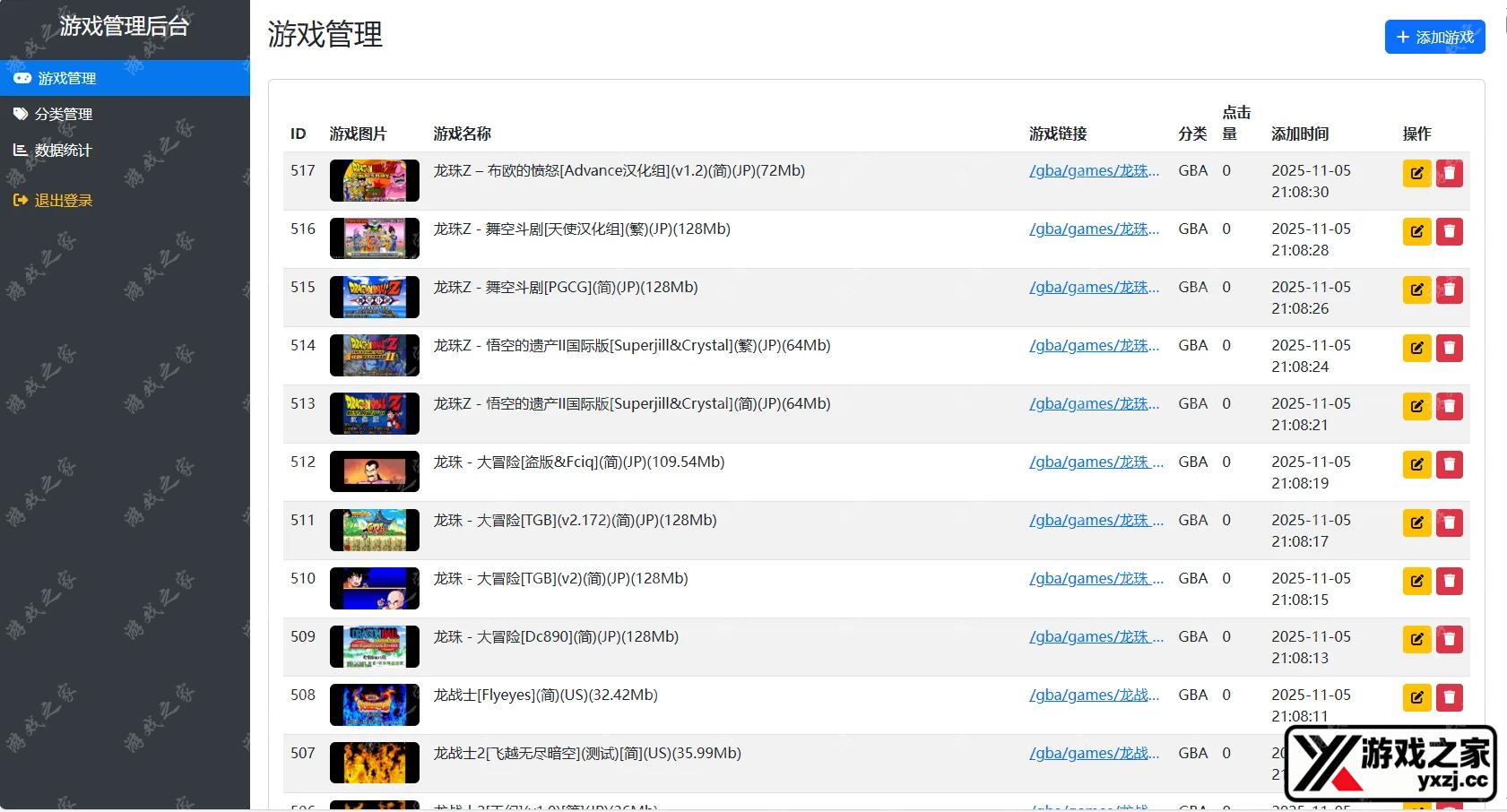Viewport: 1507px width, 812px height.
Task: Click the edit icon for game 517
Action: (x=1416, y=174)
